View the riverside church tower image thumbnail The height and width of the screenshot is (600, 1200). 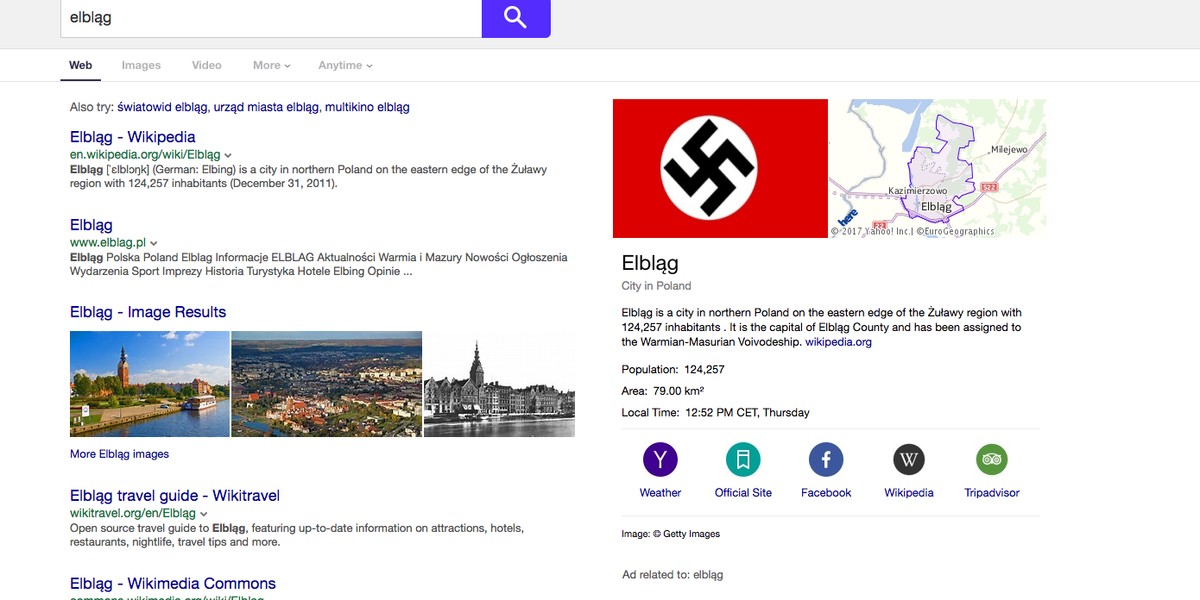click(x=150, y=384)
